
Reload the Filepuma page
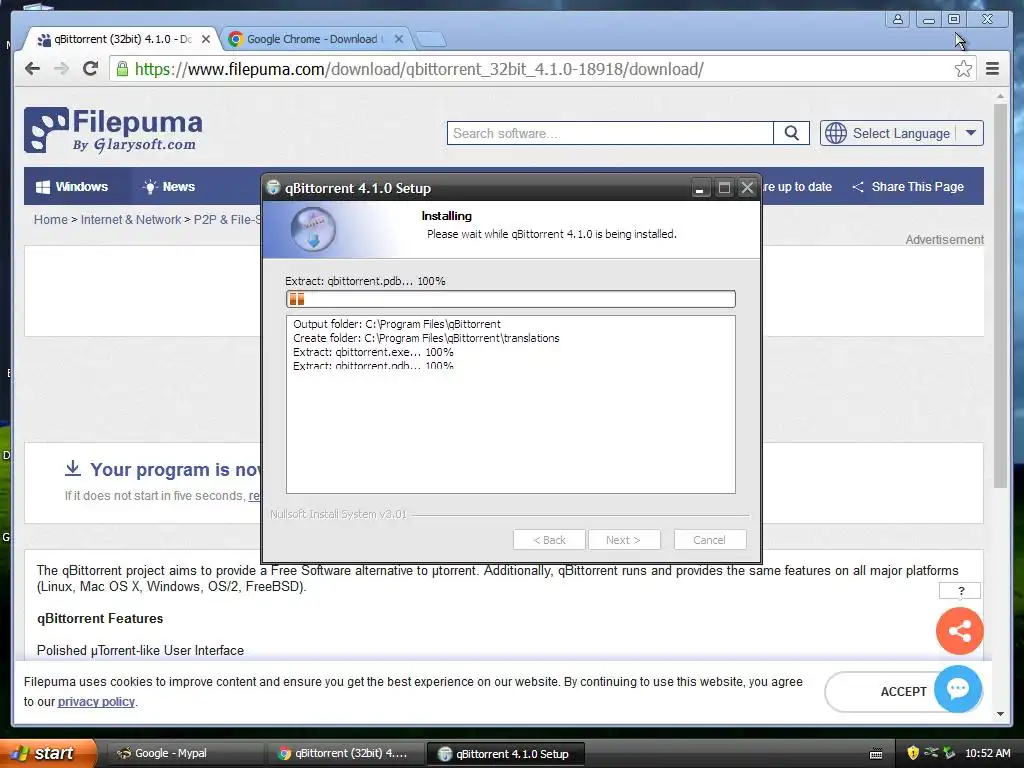click(x=90, y=69)
